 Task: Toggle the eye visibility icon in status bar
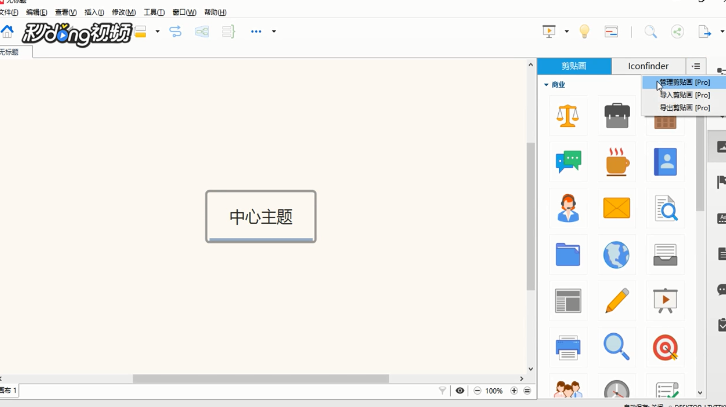click(460, 391)
